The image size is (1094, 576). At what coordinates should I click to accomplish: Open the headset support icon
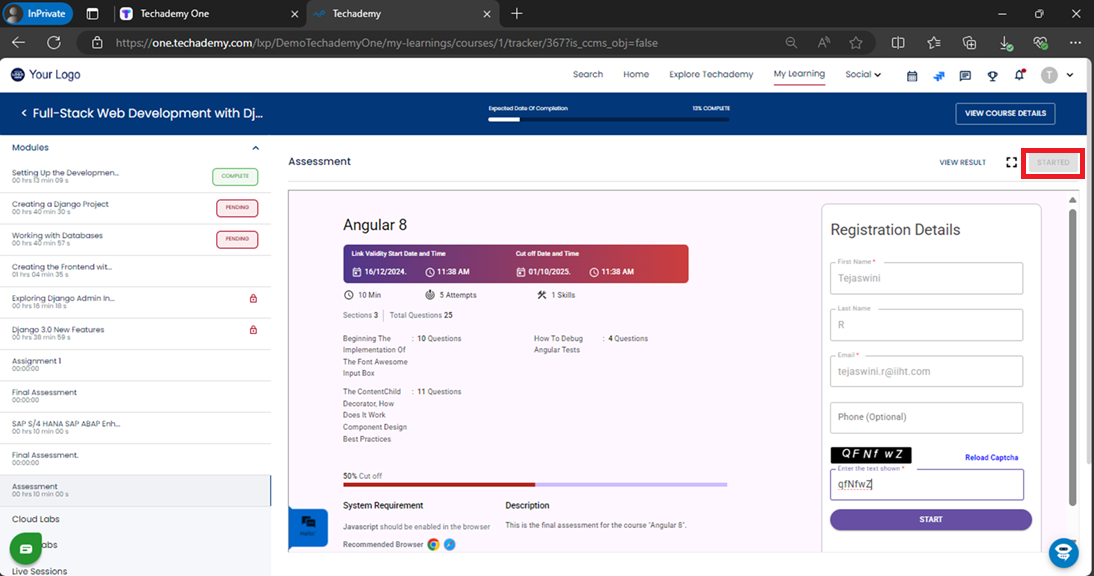click(x=1063, y=552)
